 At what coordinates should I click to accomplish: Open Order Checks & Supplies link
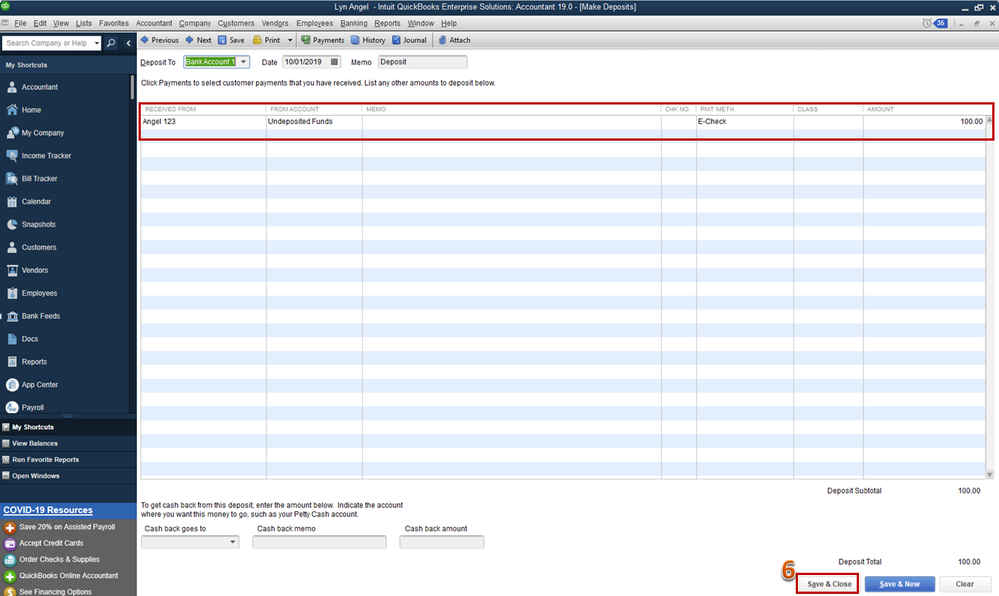tap(59, 560)
